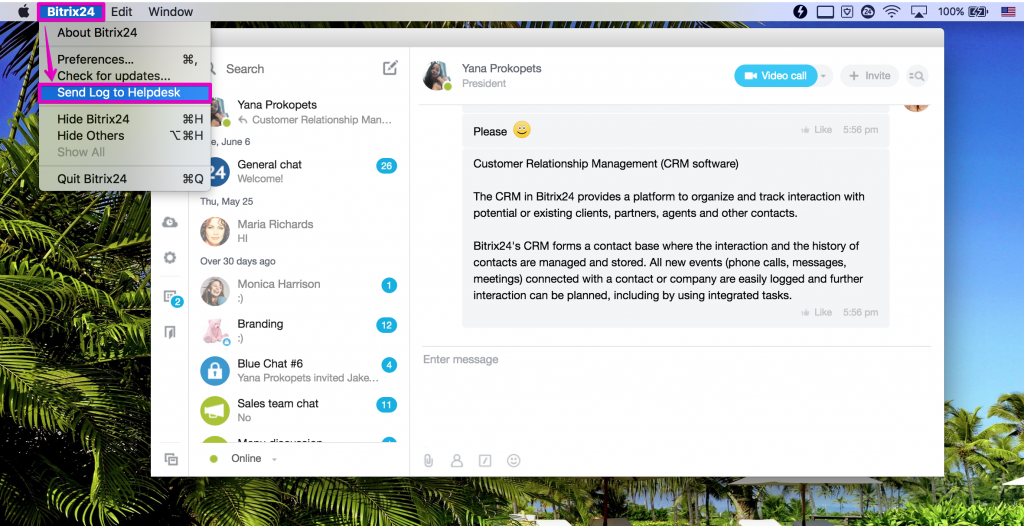This screenshot has height=526, width=1024.
Task: Click Yana Prokopets avatar in chat header
Action: click(x=437, y=76)
